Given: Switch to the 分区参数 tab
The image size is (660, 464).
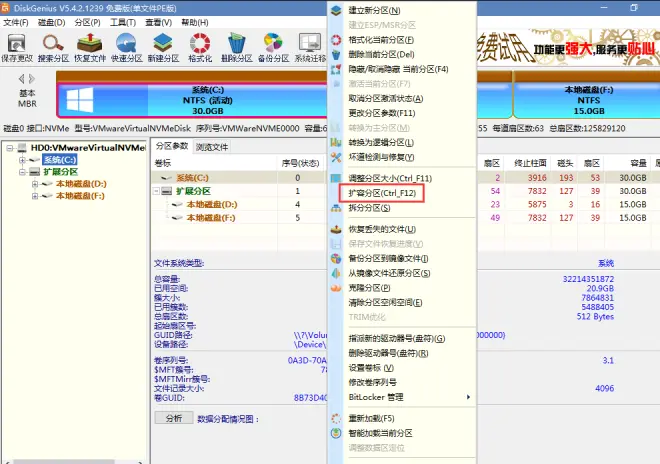Looking at the screenshot, I should (x=172, y=146).
